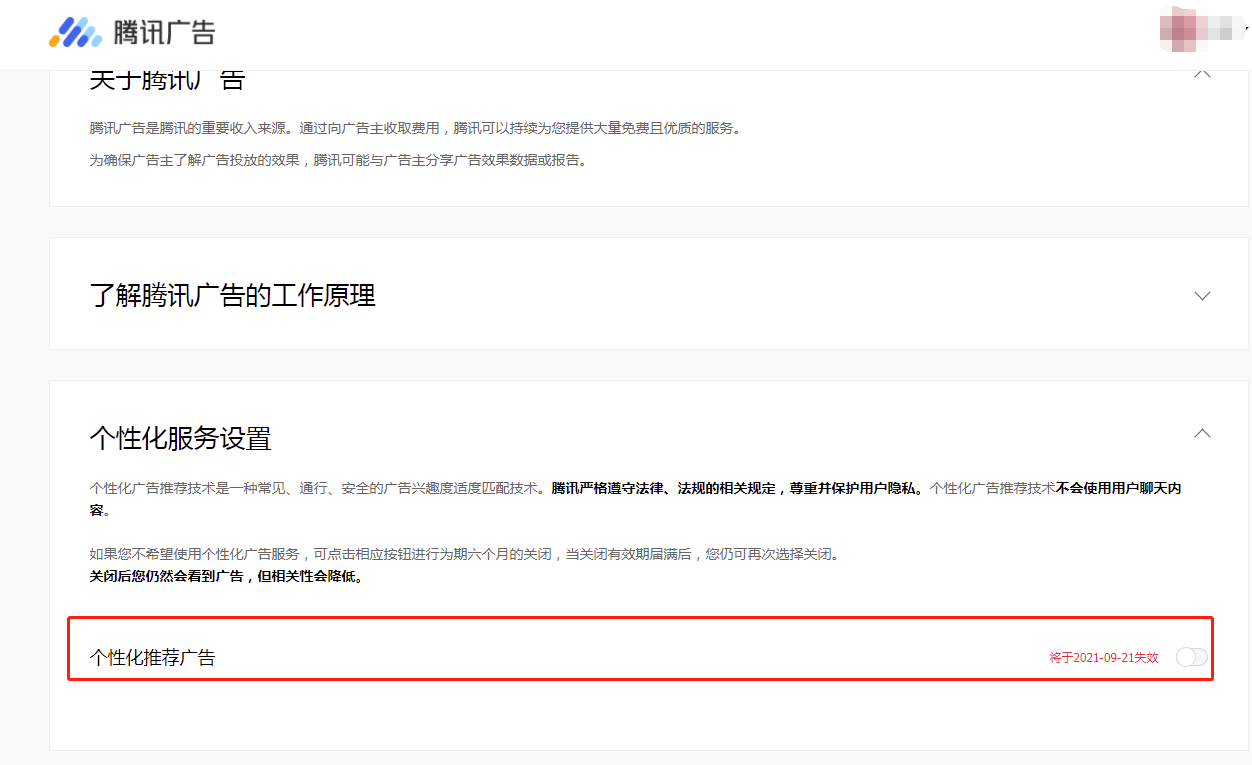Click the 个性化服务设置 heading
The height and width of the screenshot is (765, 1252).
pyautogui.click(x=180, y=438)
